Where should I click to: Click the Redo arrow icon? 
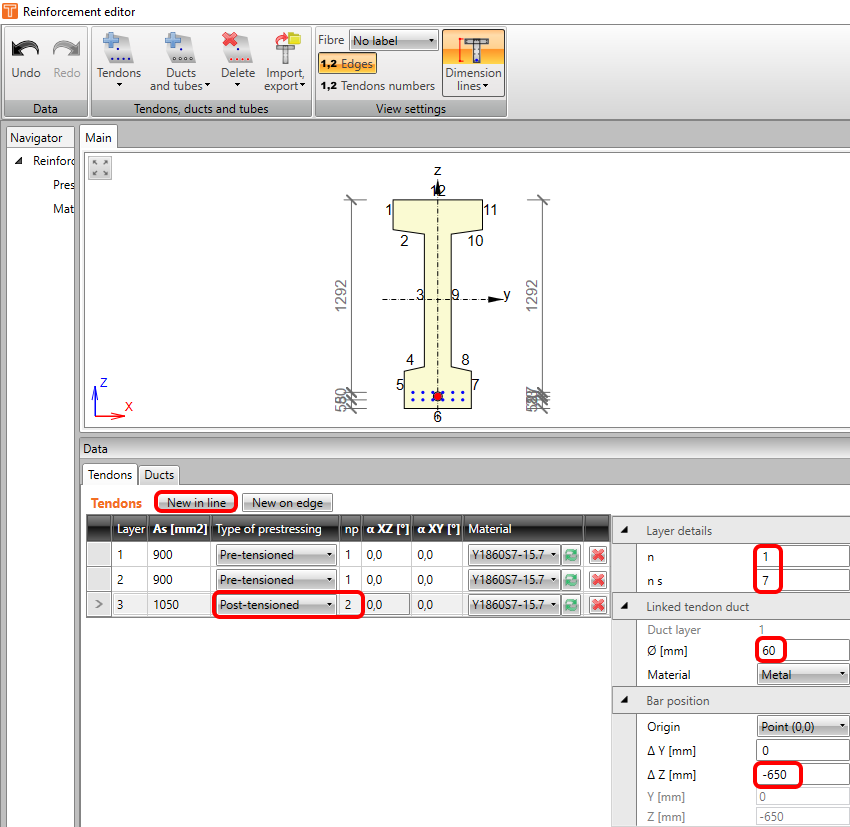(x=66, y=50)
